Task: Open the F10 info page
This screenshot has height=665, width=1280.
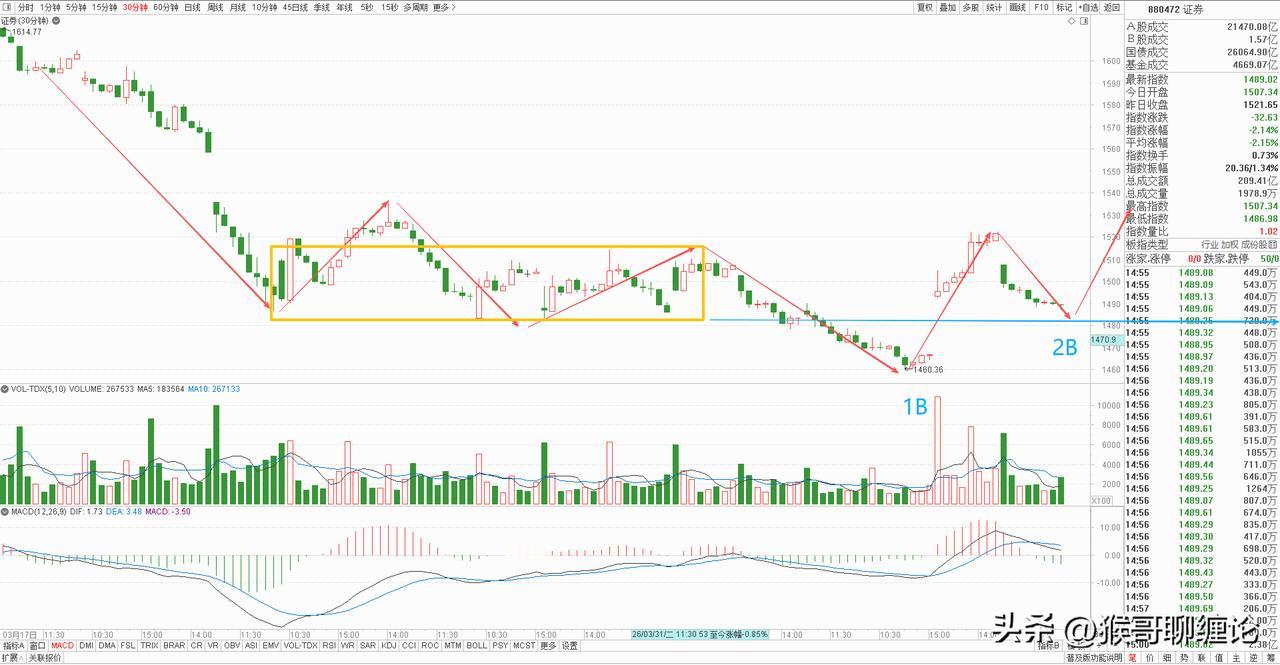Action: tap(1041, 7)
